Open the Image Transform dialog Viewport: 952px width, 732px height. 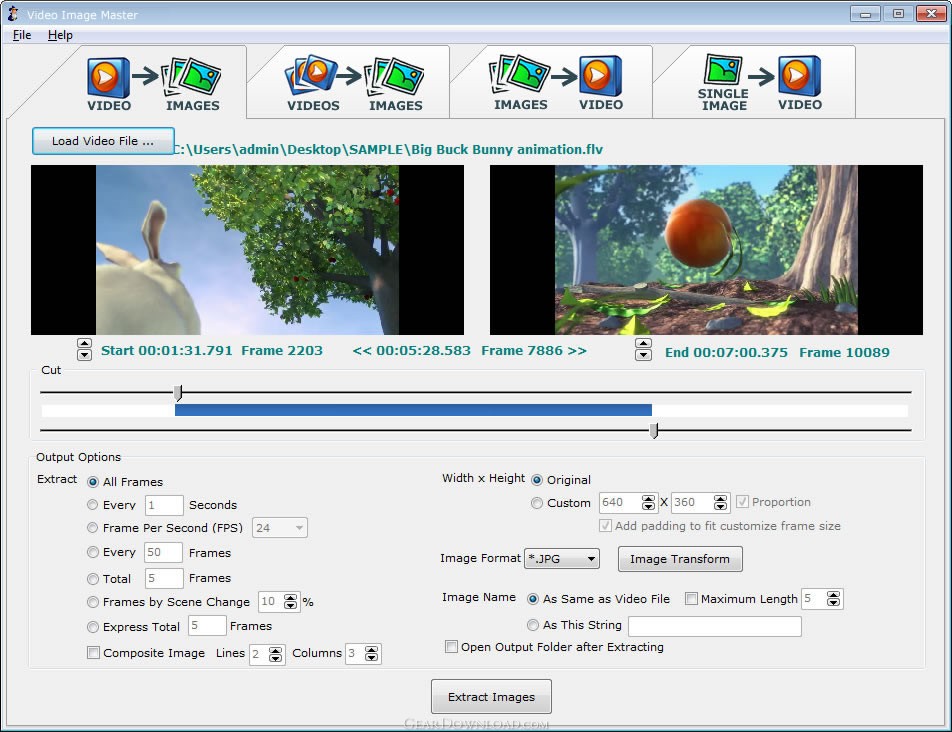pos(680,559)
